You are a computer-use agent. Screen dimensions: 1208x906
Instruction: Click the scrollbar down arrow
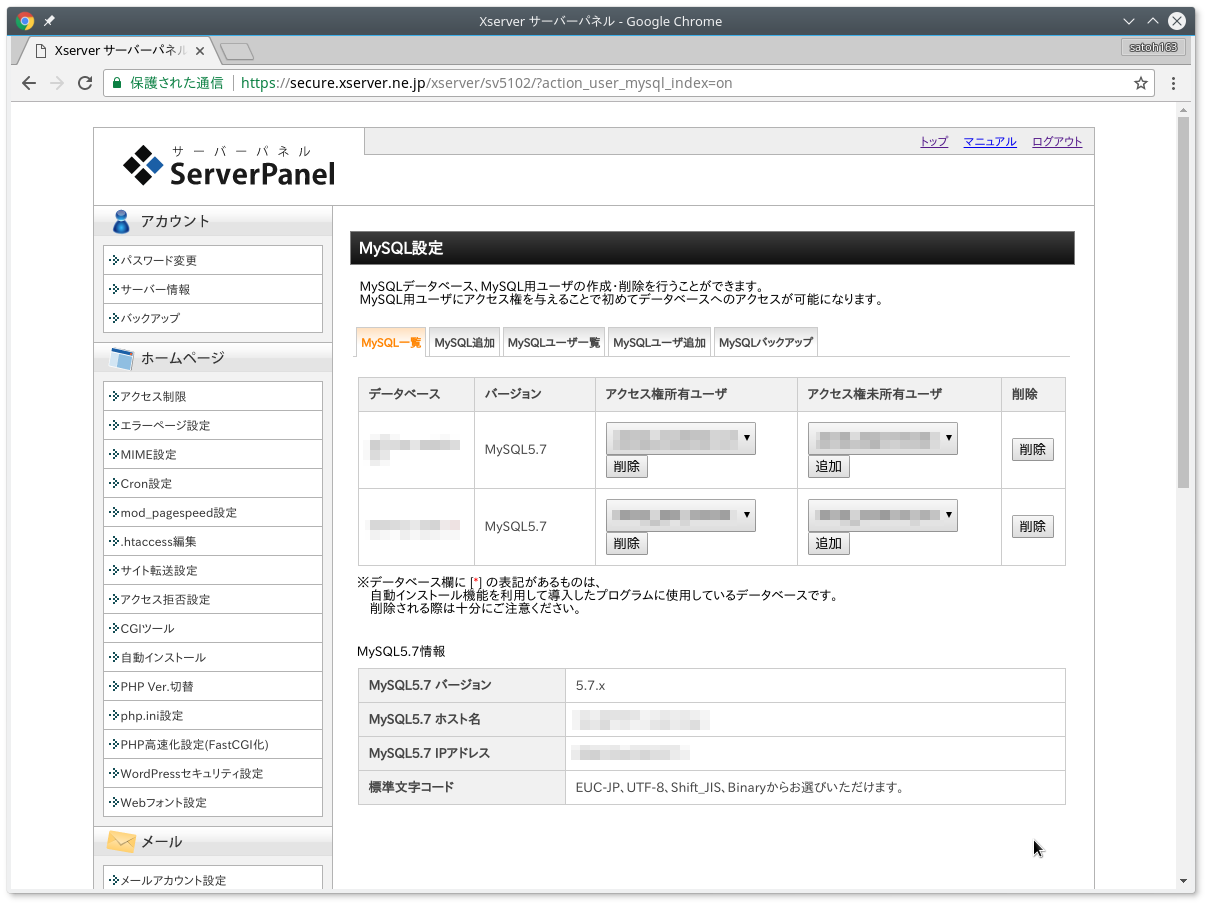[1183, 881]
